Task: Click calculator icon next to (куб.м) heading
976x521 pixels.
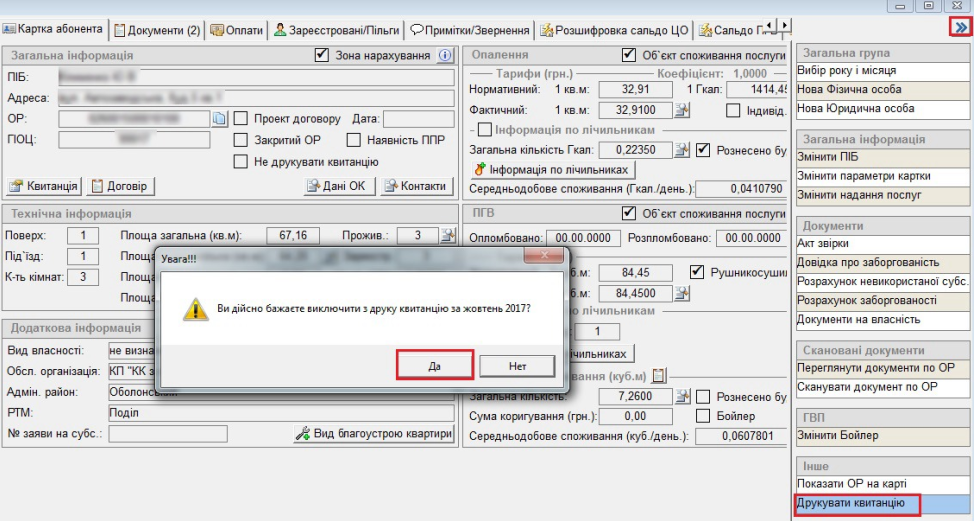Action: point(659,376)
